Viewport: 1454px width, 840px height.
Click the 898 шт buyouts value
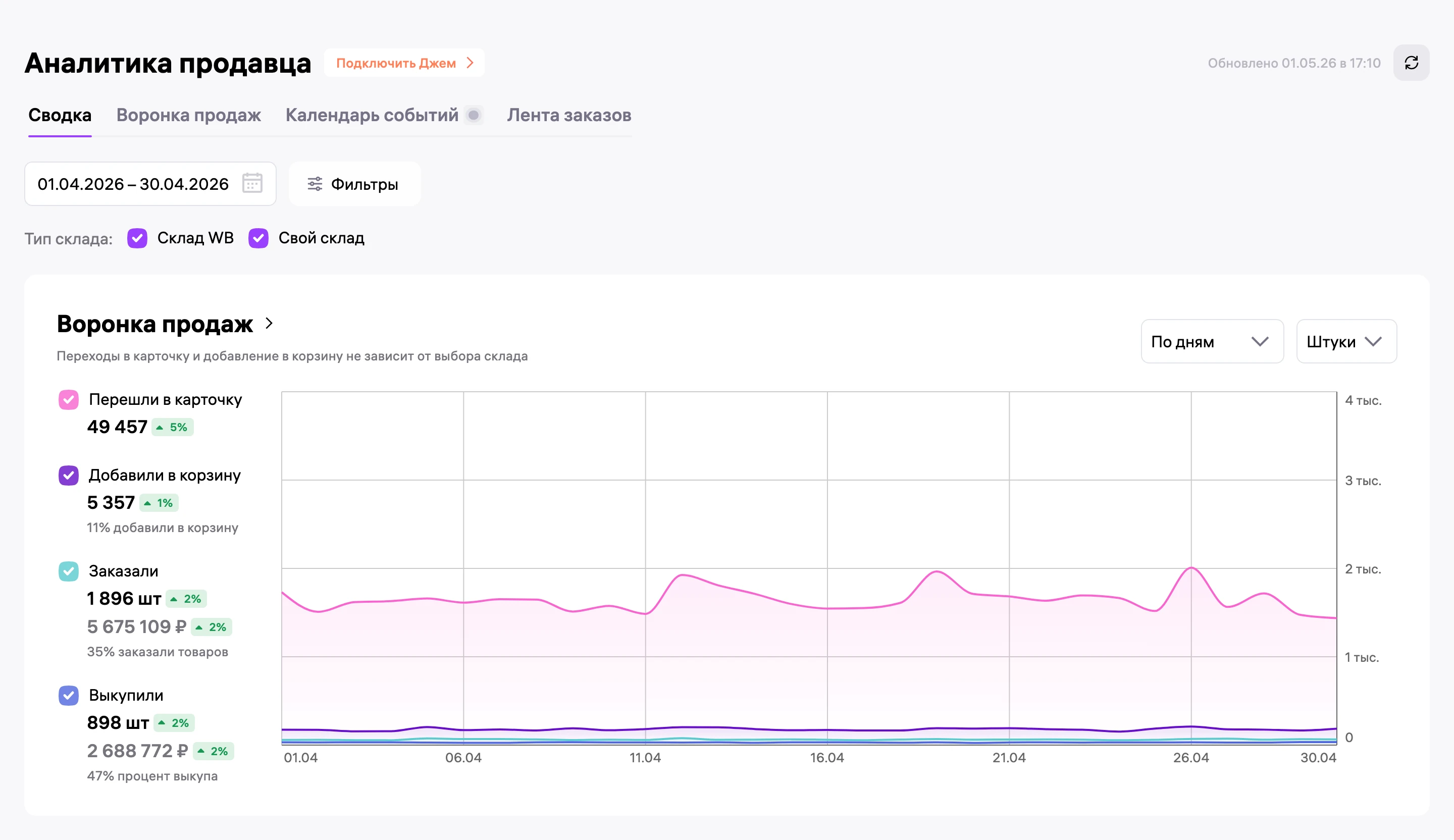coord(118,722)
